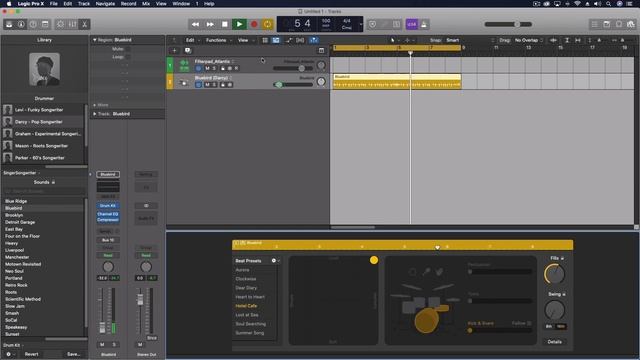The height and width of the screenshot is (360, 640).
Task: Expand the Track Bluebird disclosure triangle
Action: (95, 114)
